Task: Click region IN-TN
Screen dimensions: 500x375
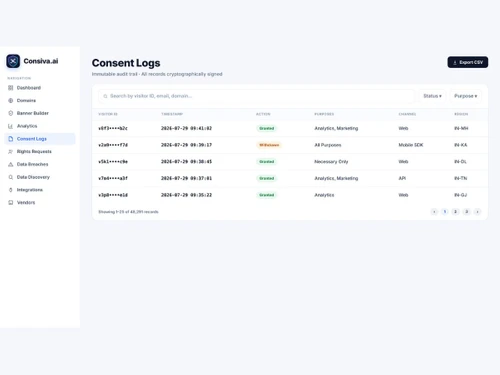Action: pos(461,178)
